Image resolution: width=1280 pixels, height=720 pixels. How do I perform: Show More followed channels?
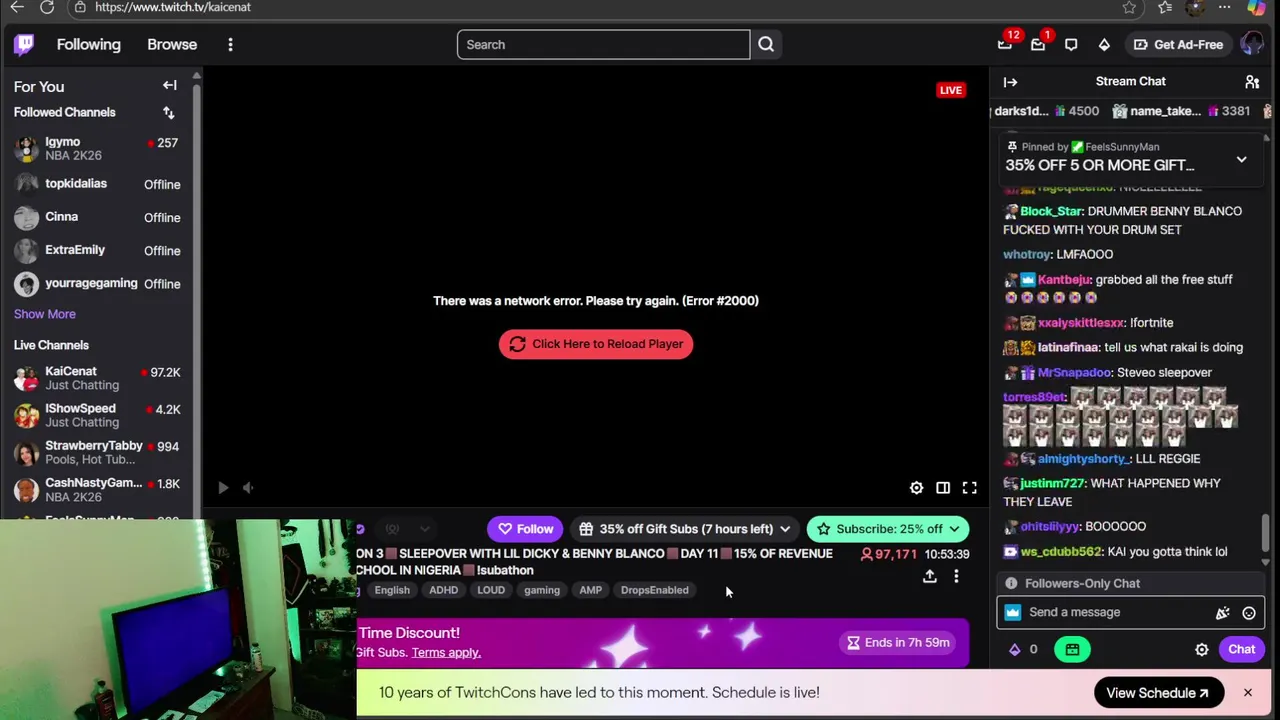(45, 314)
